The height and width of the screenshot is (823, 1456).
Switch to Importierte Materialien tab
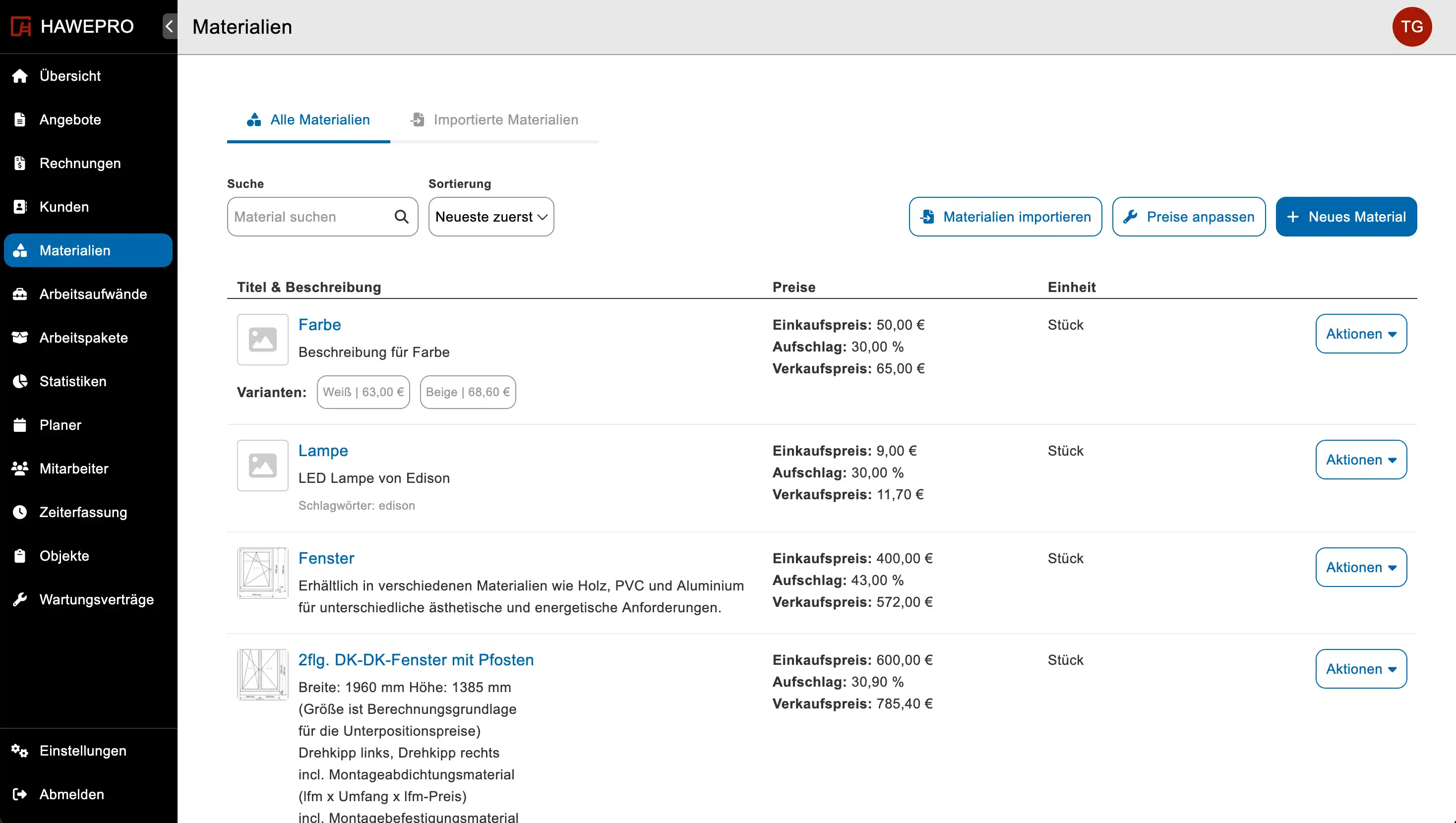point(494,120)
